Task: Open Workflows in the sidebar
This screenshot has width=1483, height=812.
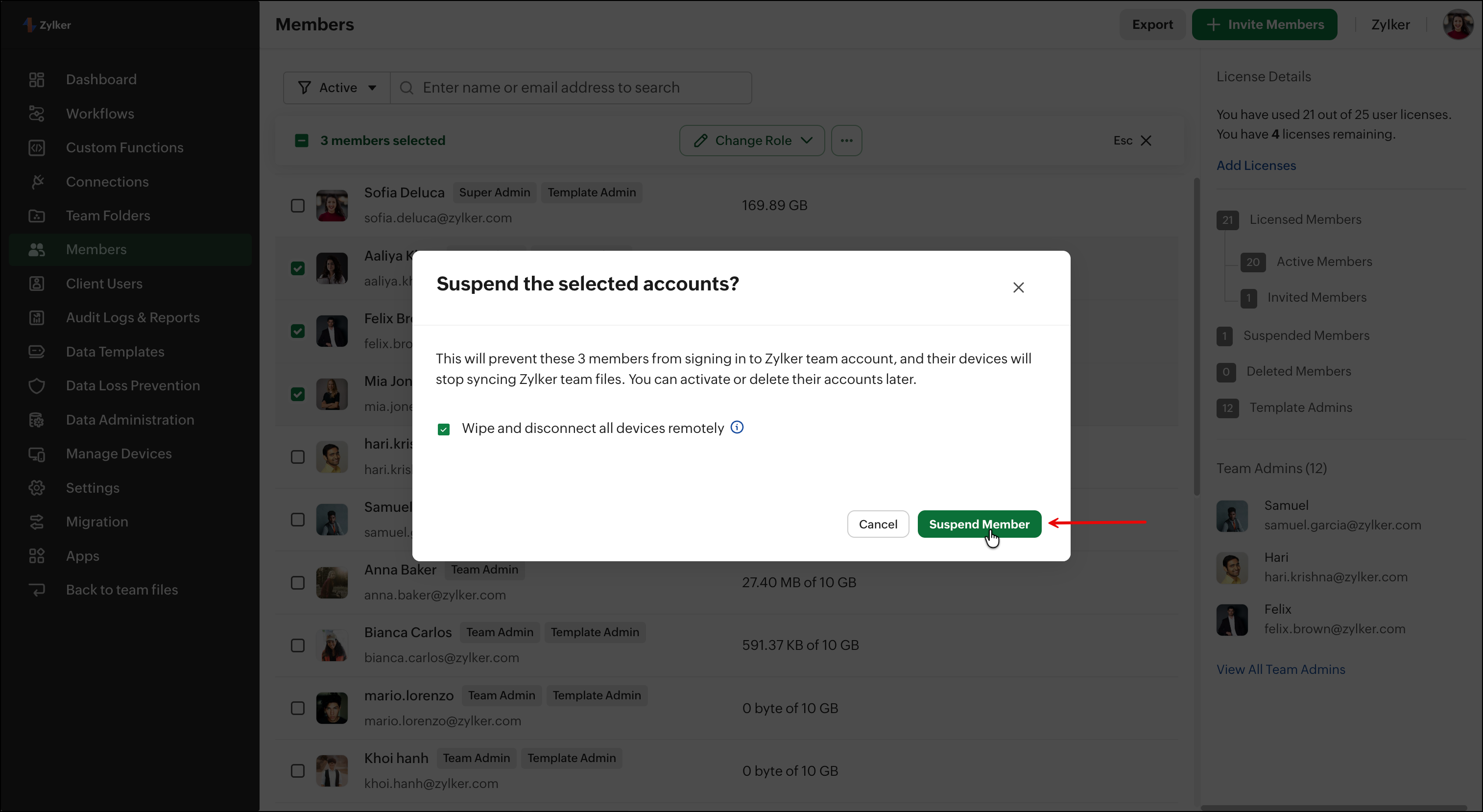Action: 99,113
